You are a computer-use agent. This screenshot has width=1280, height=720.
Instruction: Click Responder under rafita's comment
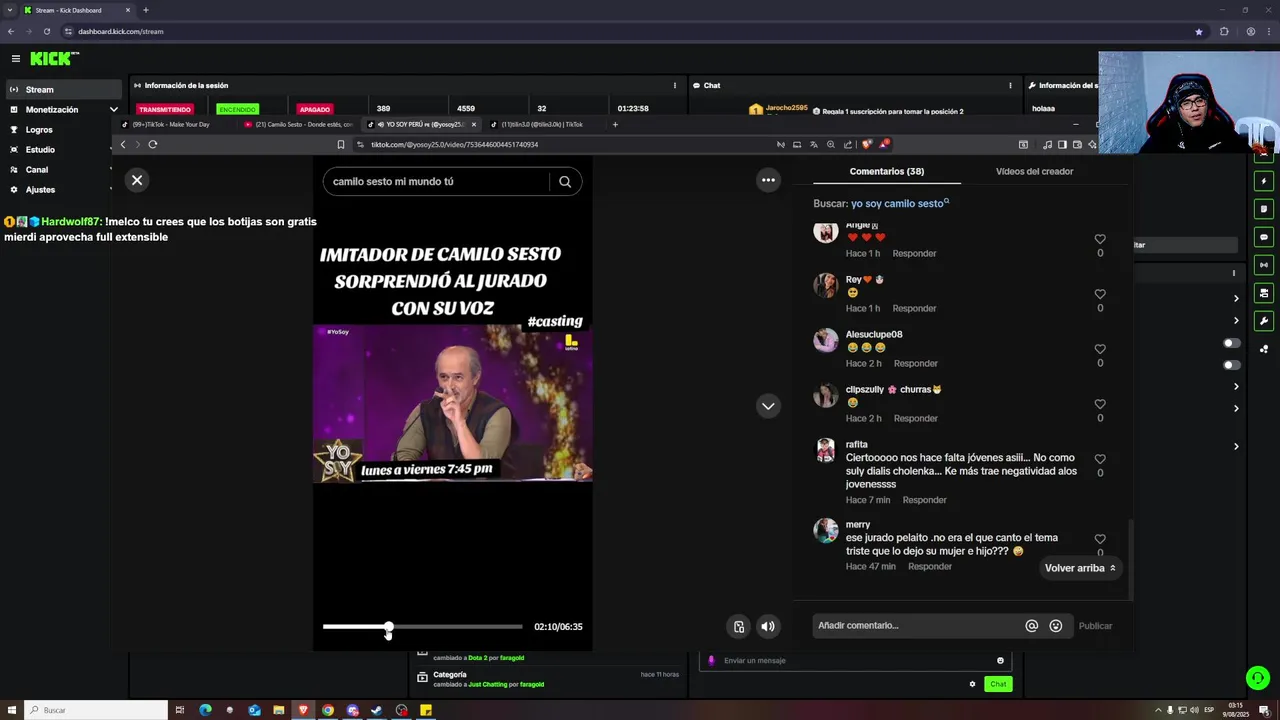[924, 500]
